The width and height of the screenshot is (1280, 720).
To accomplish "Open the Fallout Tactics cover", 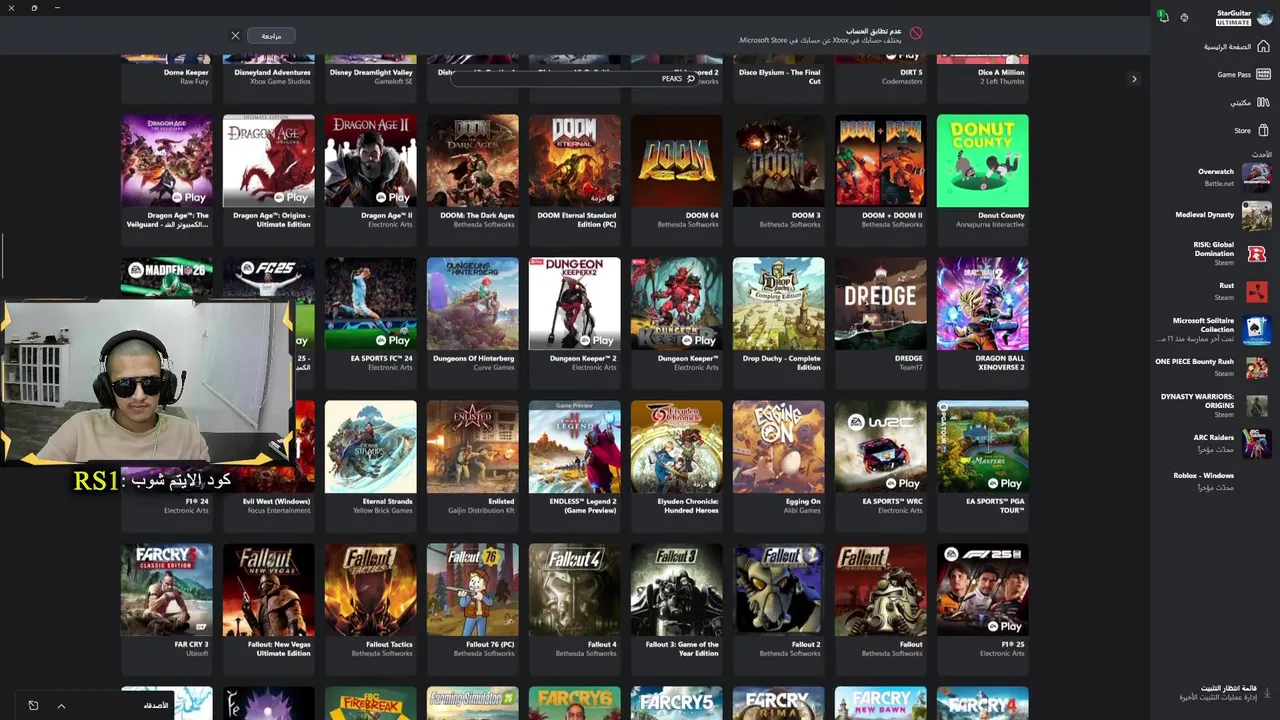I will (x=371, y=590).
